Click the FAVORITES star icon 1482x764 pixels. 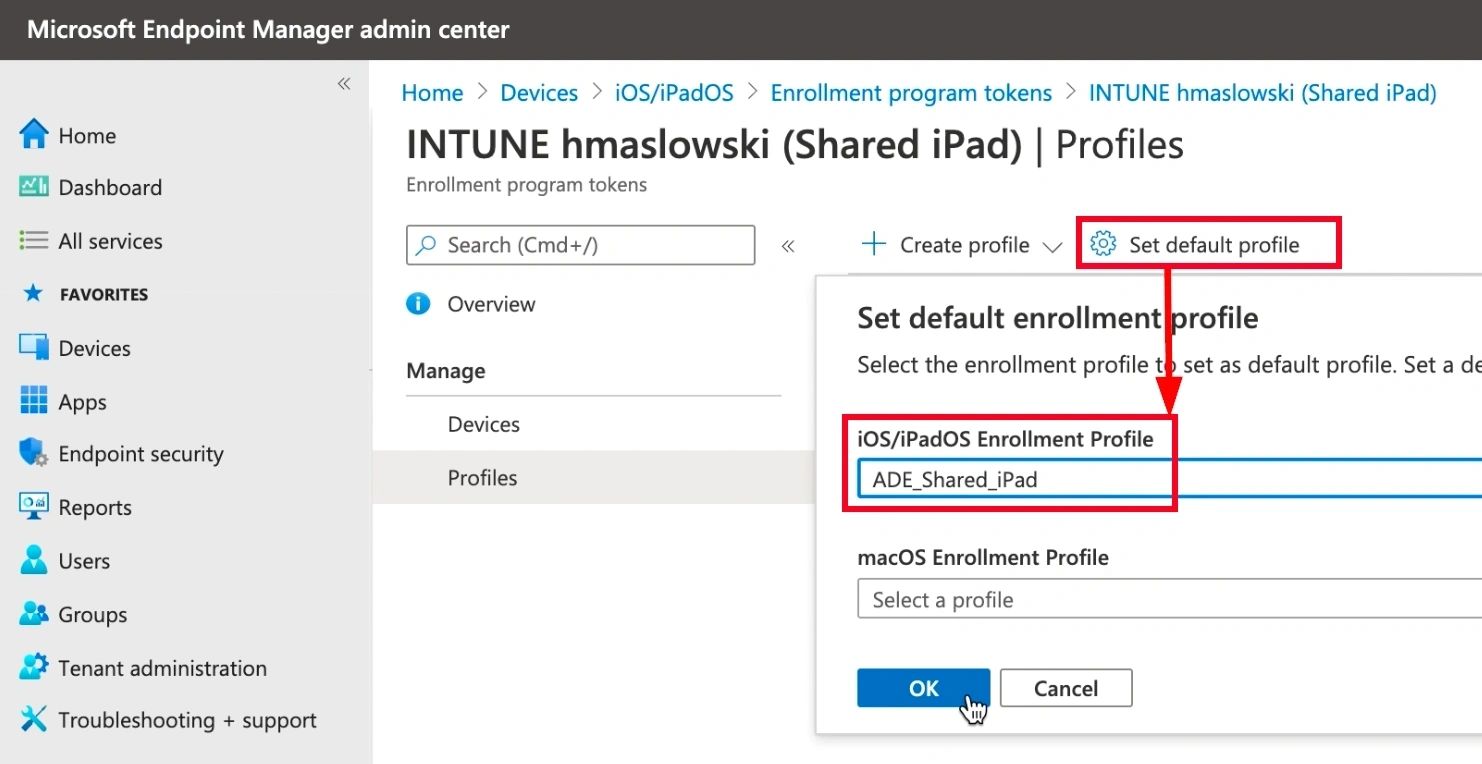(x=33, y=293)
